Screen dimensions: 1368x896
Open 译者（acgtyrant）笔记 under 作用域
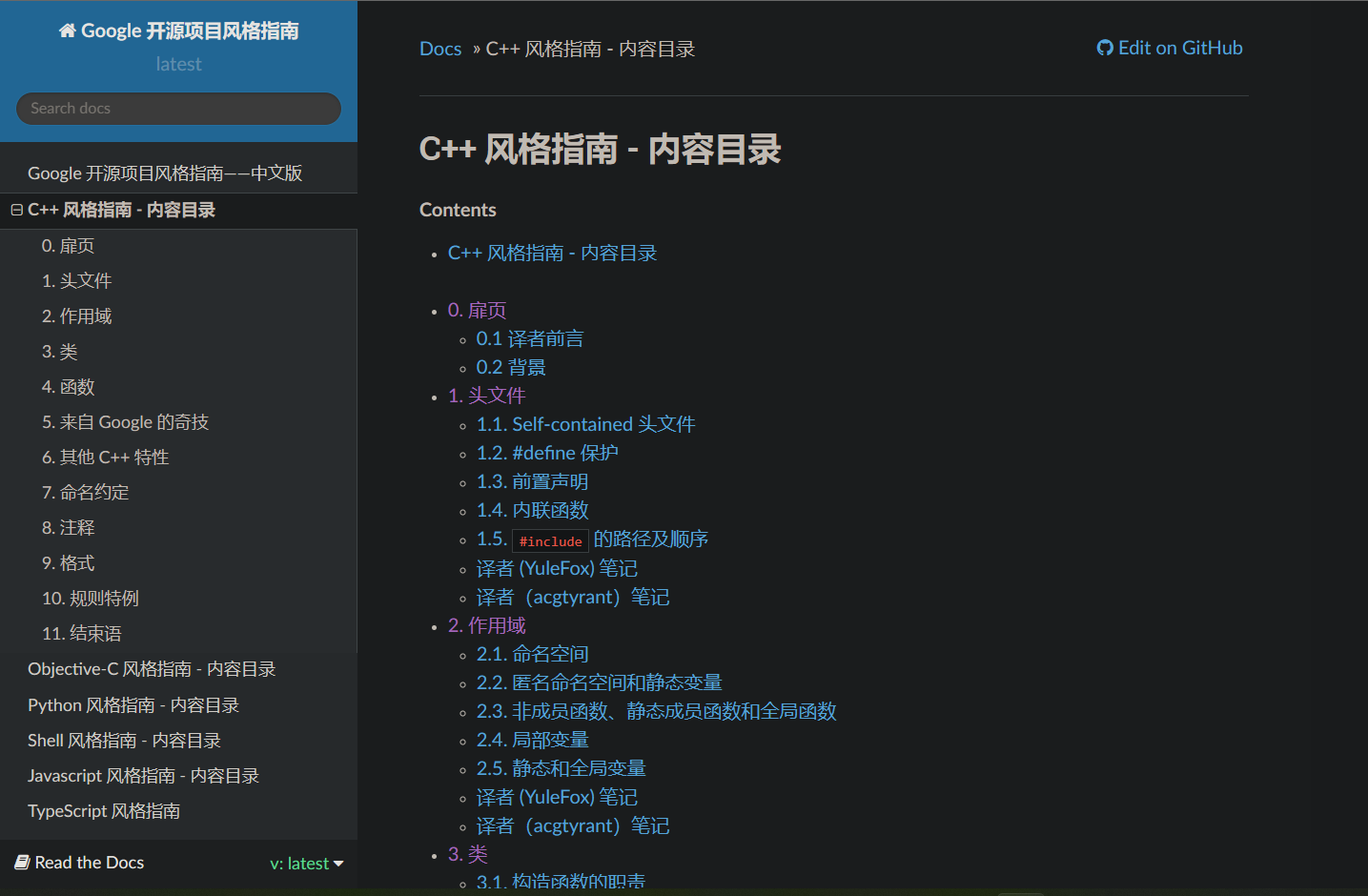point(573,826)
